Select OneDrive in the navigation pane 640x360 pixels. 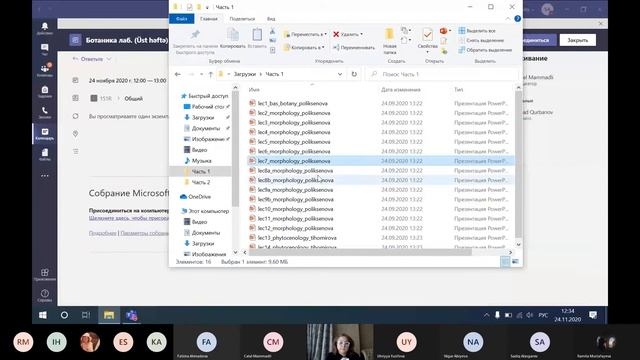(x=195, y=197)
